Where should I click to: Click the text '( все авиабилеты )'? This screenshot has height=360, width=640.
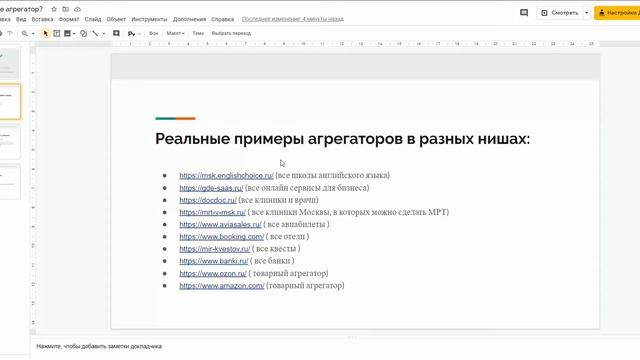296,224
